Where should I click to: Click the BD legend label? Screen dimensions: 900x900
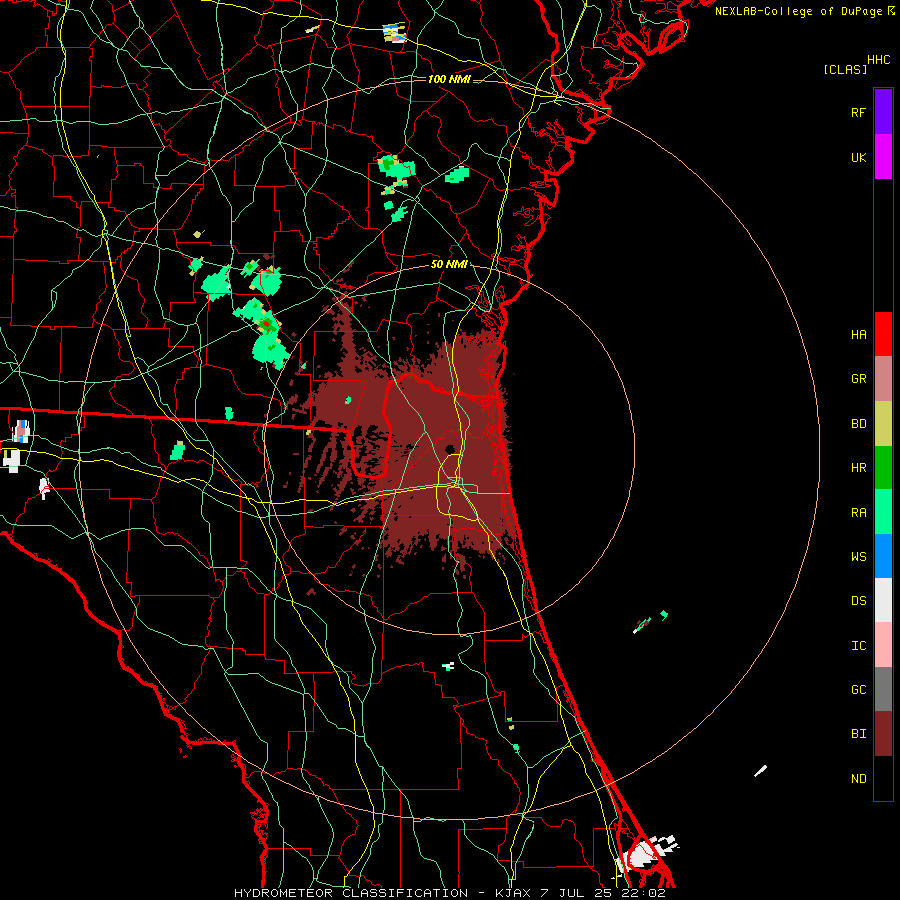(x=858, y=424)
